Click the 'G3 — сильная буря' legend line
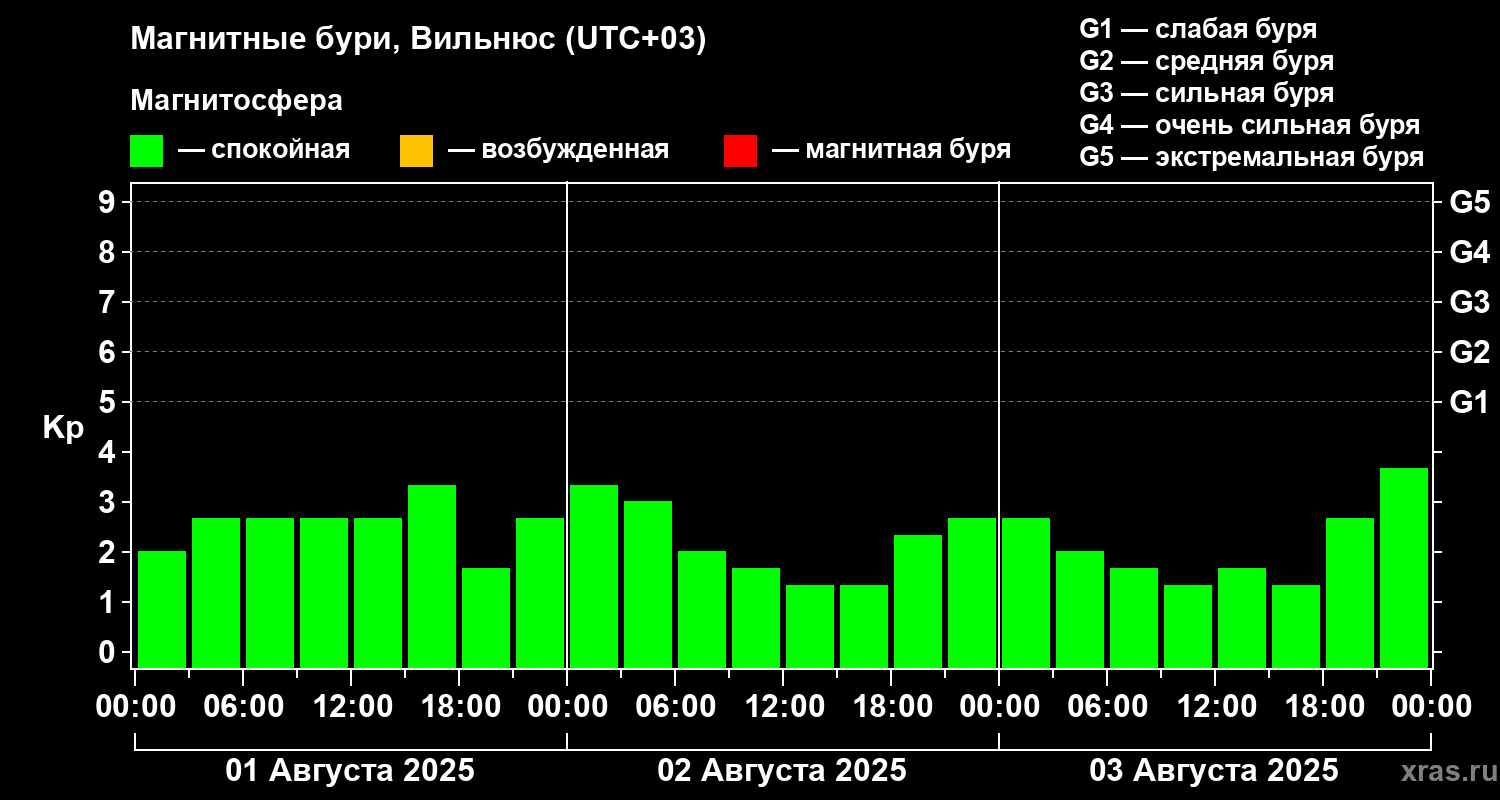1500x800 pixels. (x=1206, y=93)
